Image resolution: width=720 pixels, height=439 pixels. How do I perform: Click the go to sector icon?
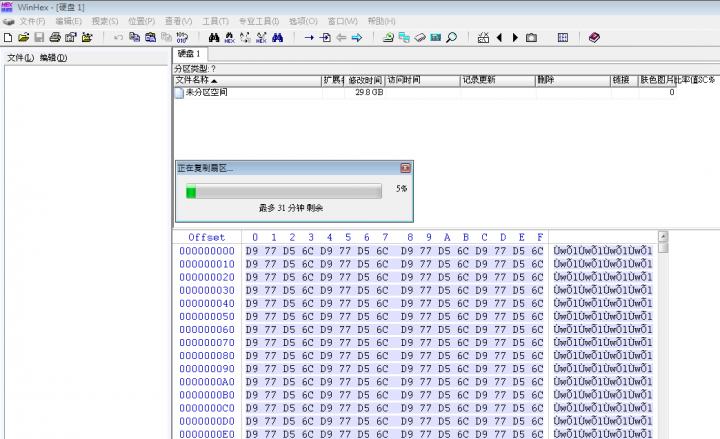pyautogui.click(x=325, y=38)
